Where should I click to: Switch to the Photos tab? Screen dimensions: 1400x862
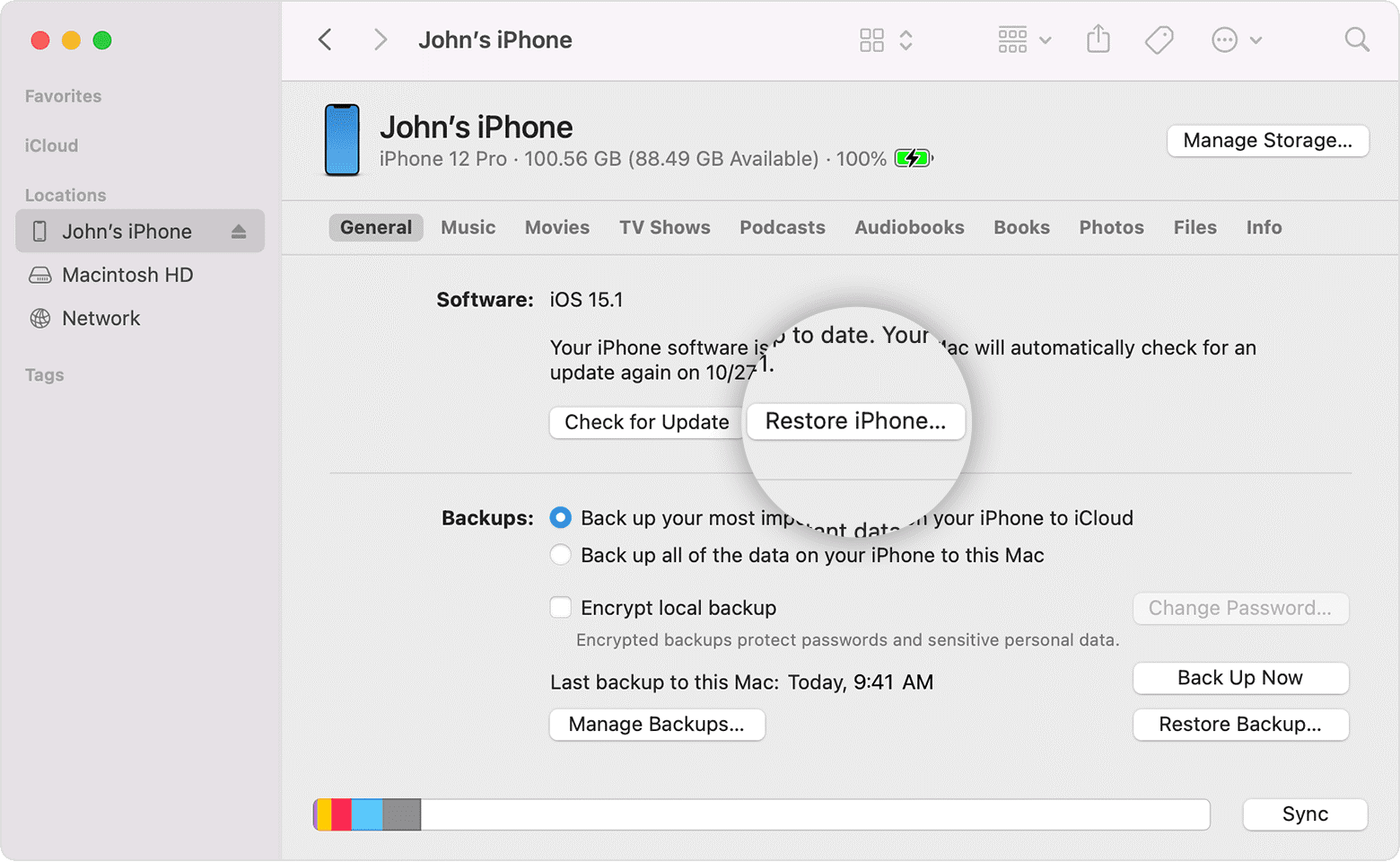pyautogui.click(x=1111, y=227)
